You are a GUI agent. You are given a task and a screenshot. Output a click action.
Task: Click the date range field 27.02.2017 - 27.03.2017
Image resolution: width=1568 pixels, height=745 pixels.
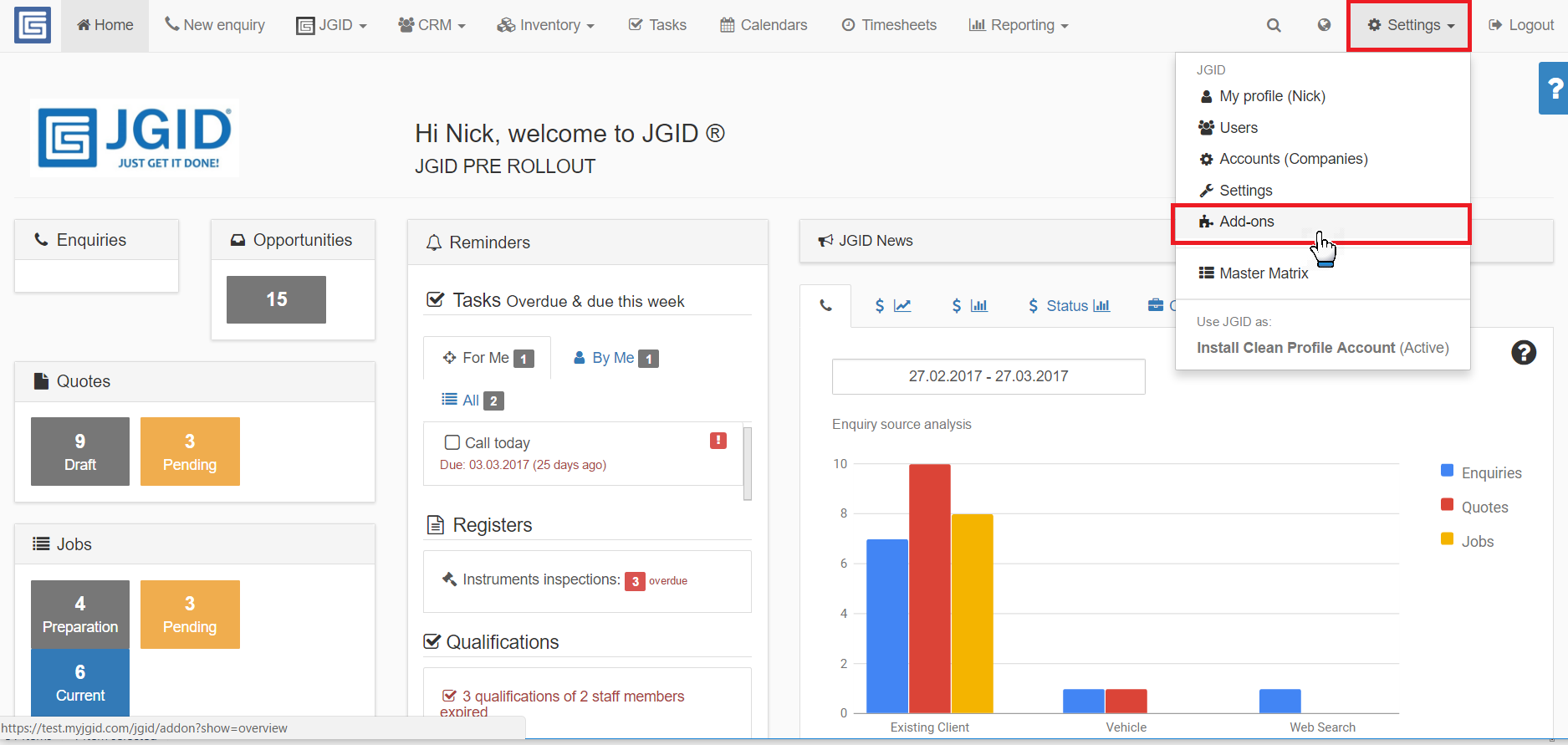pyautogui.click(x=988, y=376)
